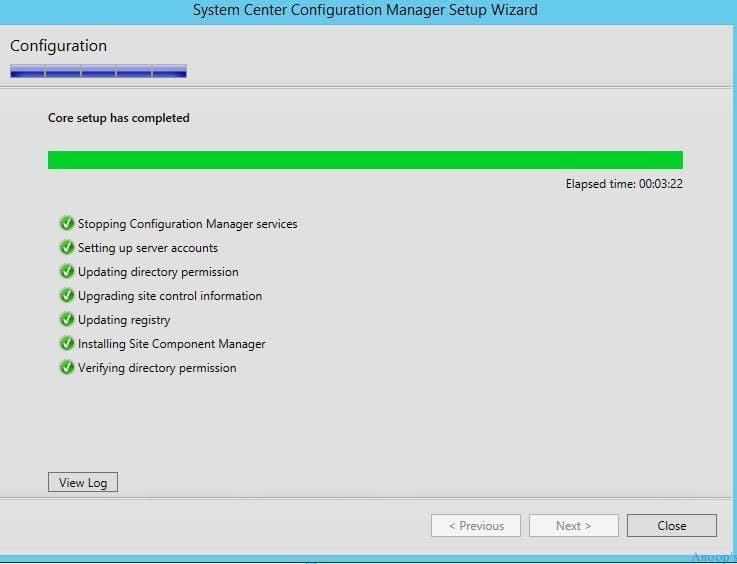Click the disabled Previous button

coord(476,525)
